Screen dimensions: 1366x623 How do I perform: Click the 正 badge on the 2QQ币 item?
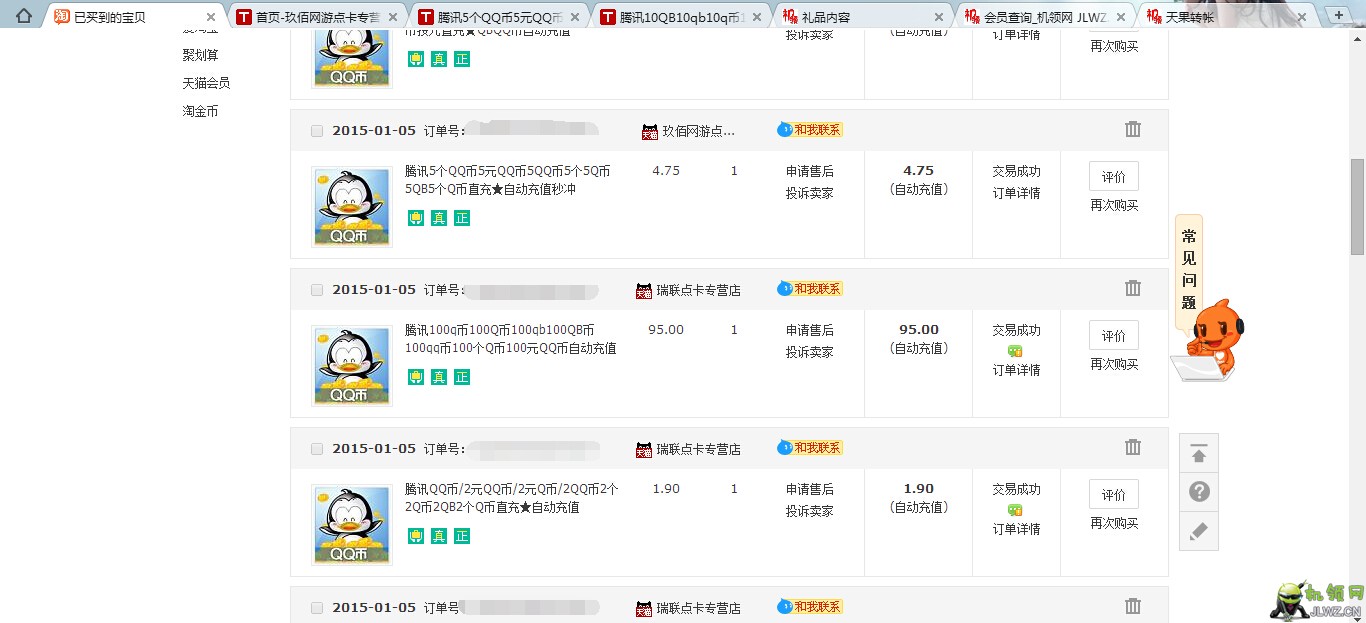(x=462, y=536)
